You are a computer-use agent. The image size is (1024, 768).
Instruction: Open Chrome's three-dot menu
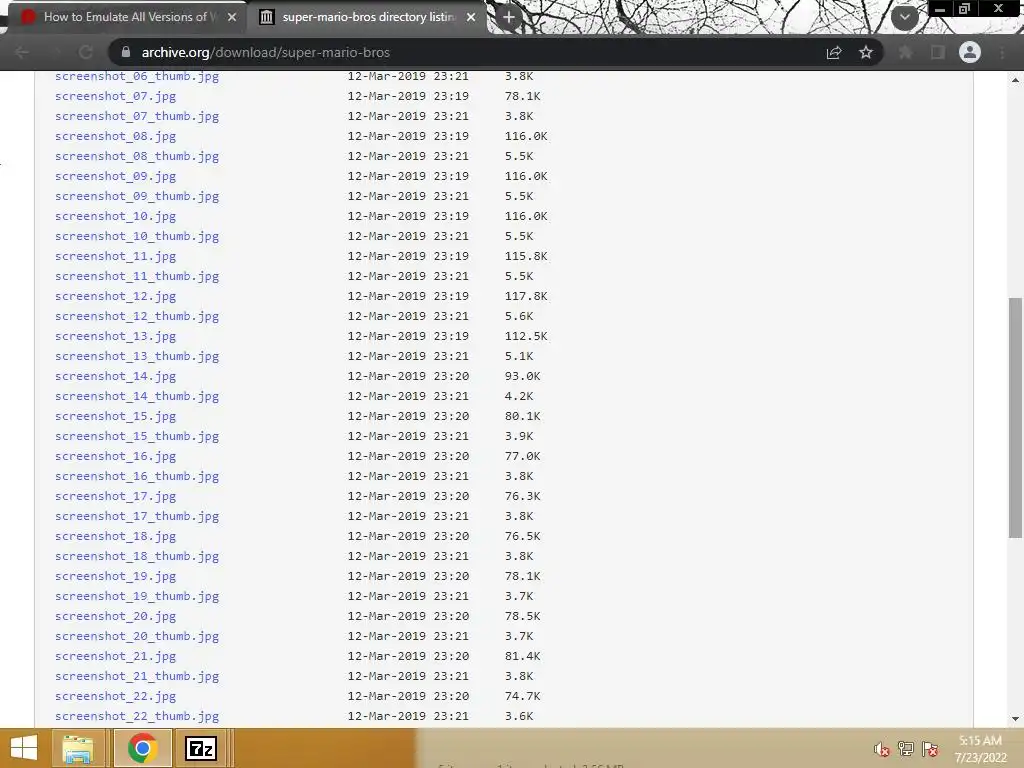pyautogui.click(x=1002, y=52)
